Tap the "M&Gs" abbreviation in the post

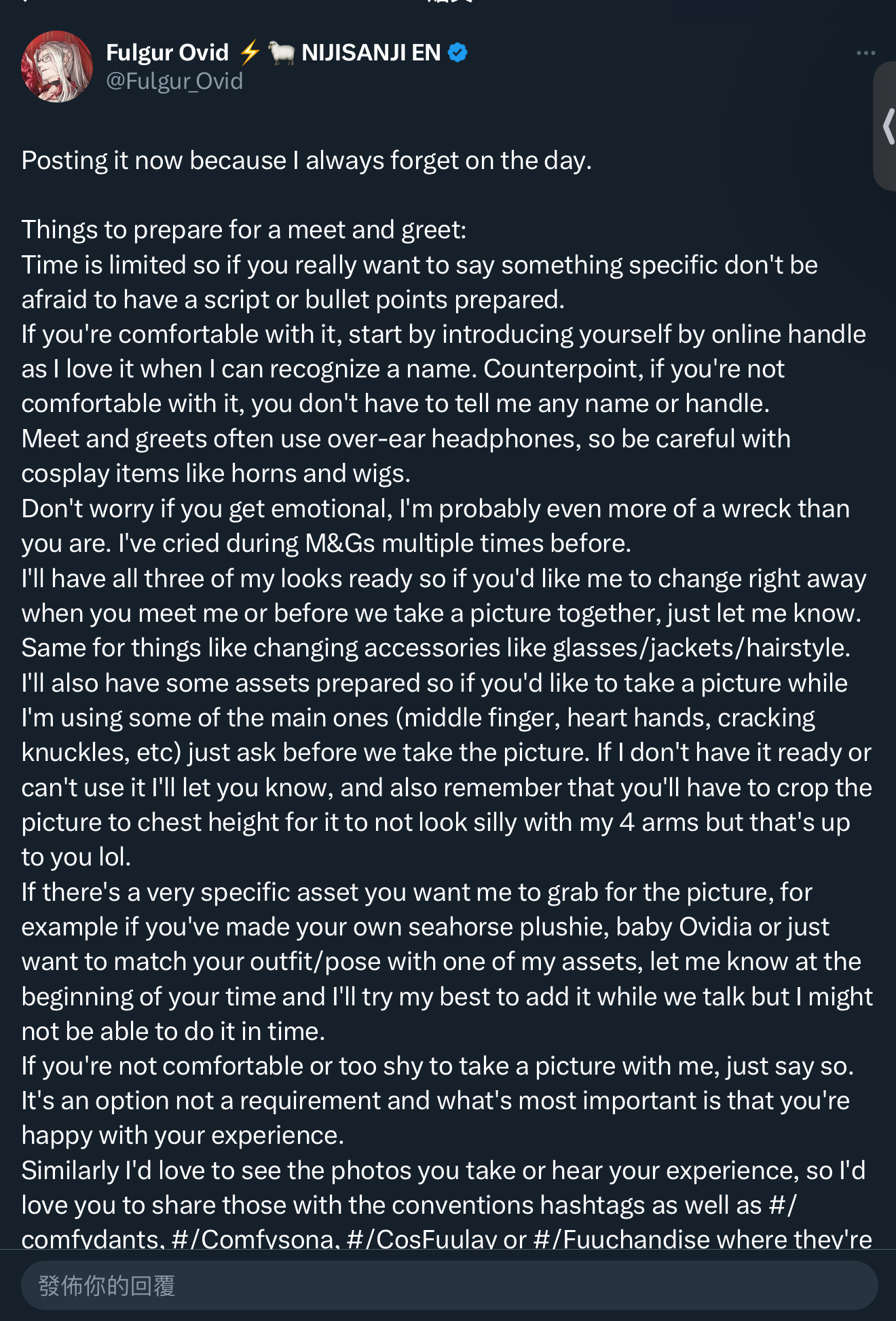pos(340,544)
